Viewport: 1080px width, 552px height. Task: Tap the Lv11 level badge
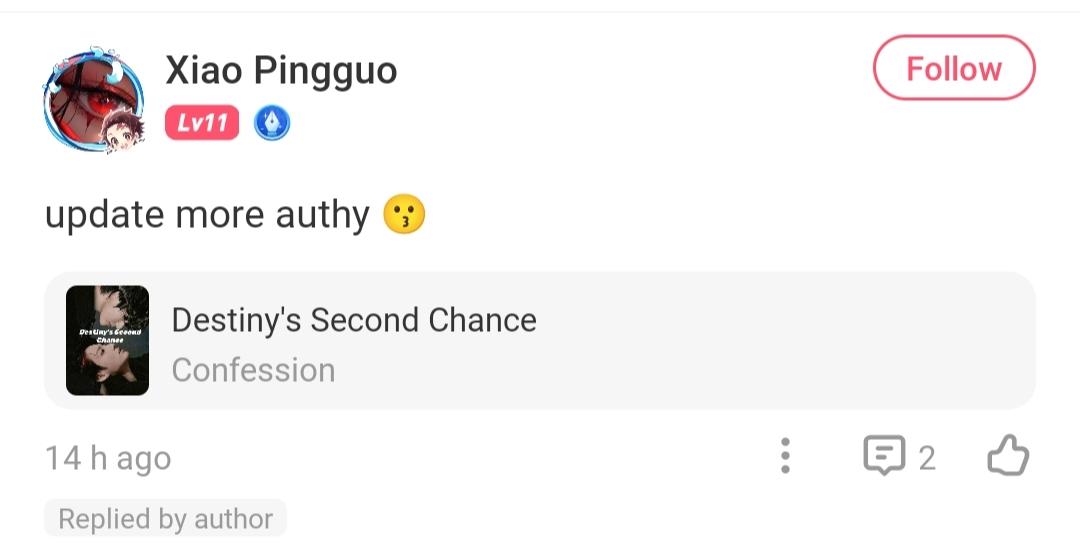tap(202, 124)
